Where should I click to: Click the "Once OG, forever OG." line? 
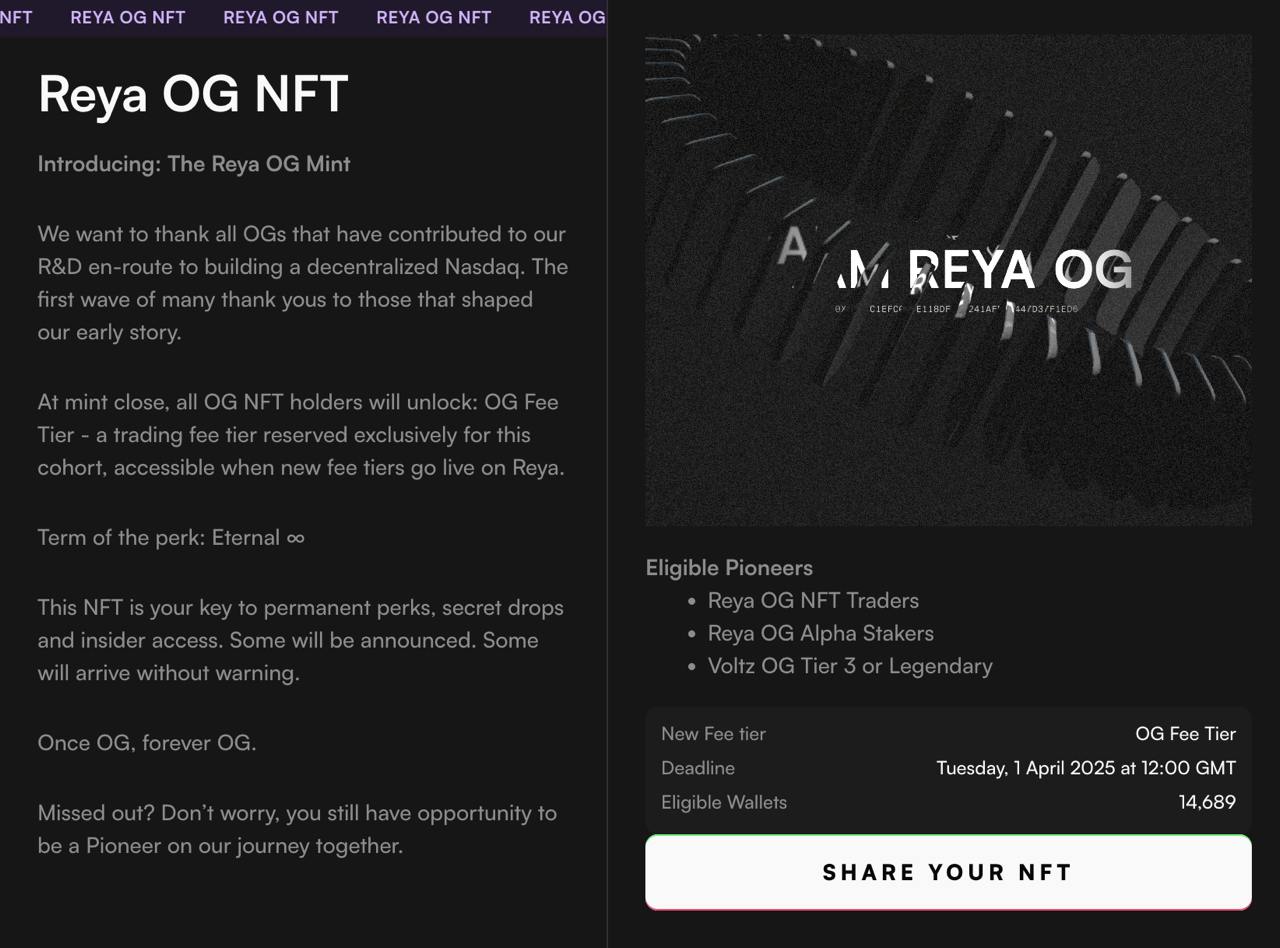pos(147,743)
